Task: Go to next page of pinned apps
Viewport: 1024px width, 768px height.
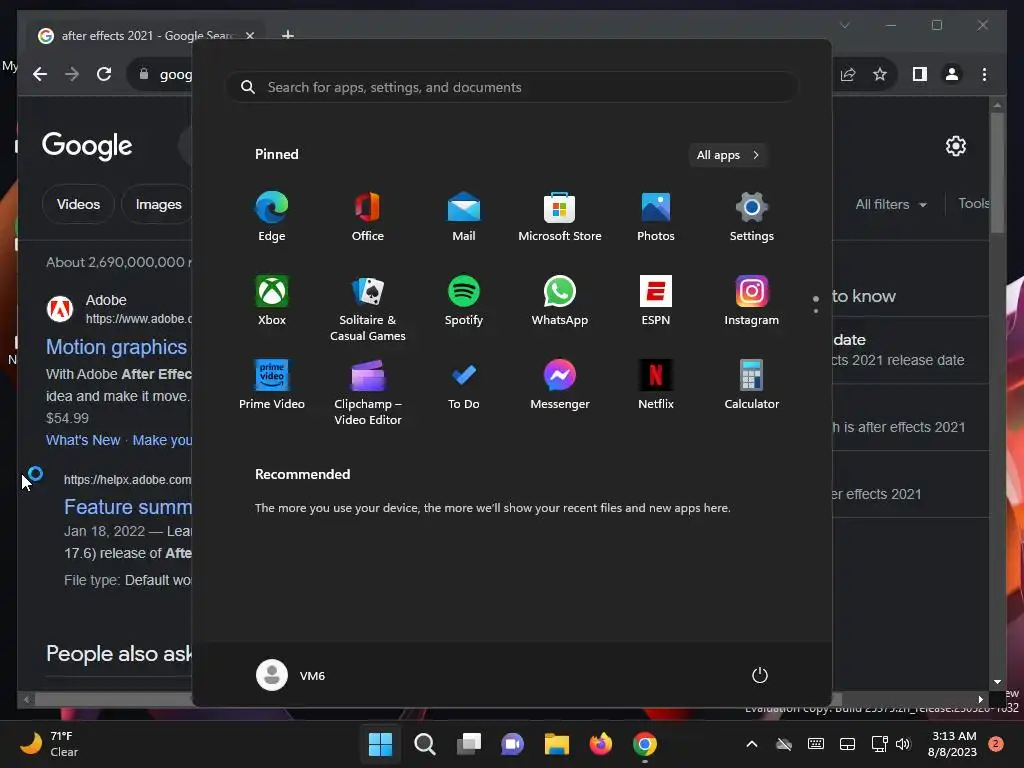Action: 816,311
